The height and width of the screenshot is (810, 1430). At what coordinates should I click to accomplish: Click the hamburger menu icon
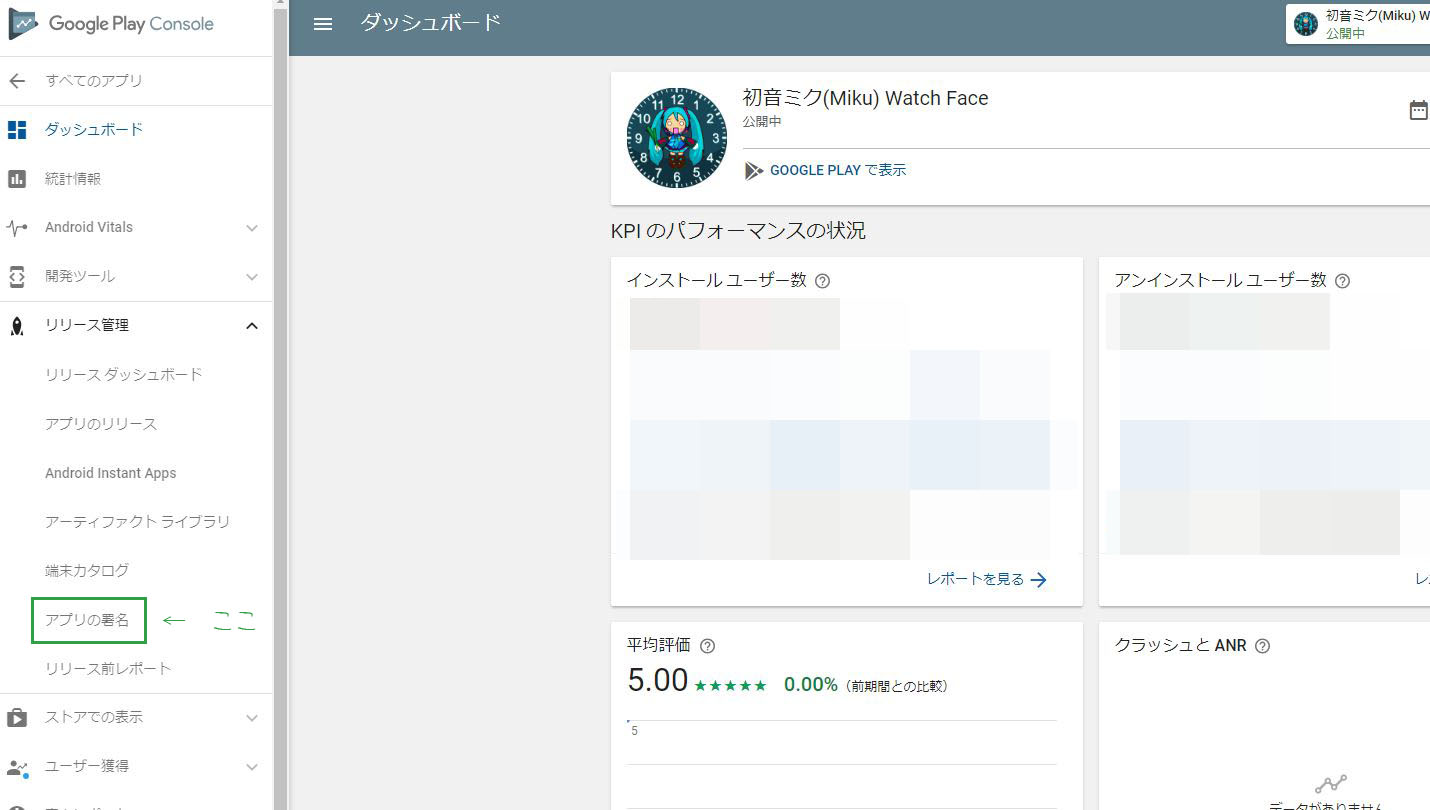[322, 24]
